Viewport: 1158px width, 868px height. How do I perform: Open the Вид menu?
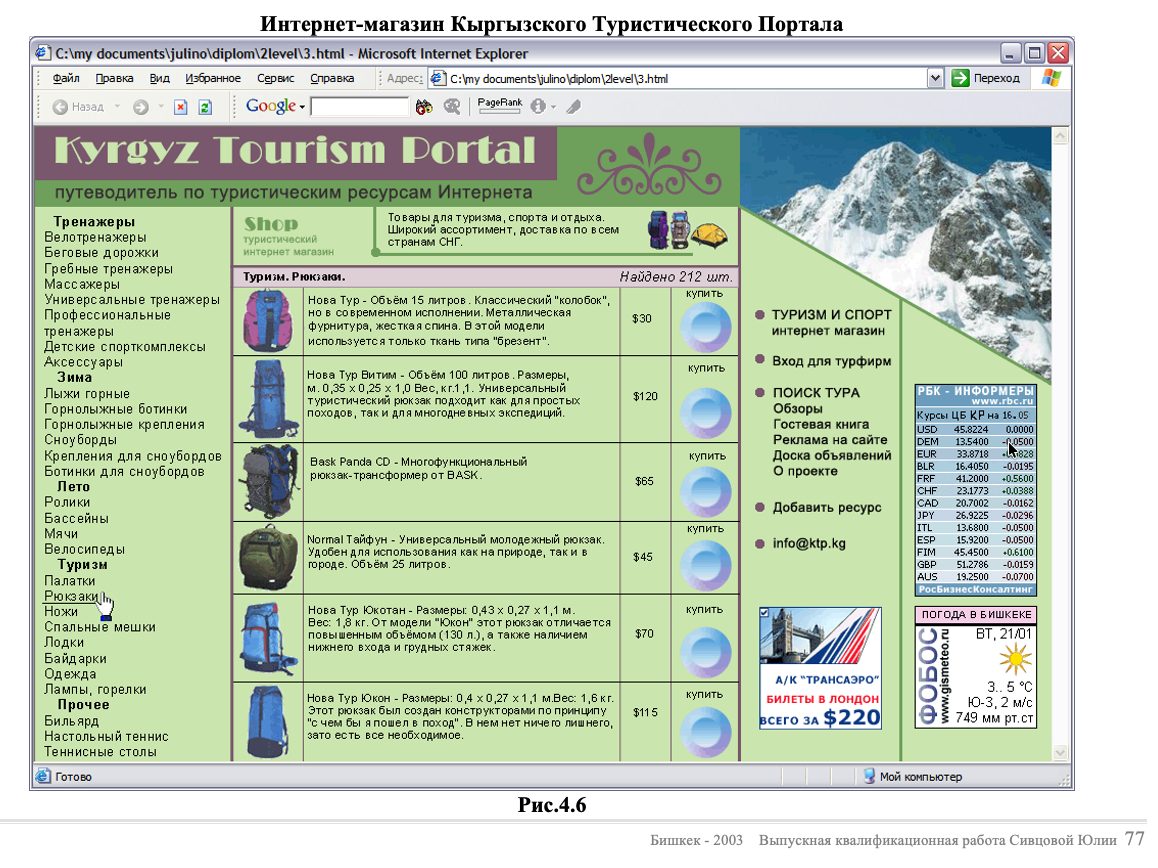tap(160, 78)
